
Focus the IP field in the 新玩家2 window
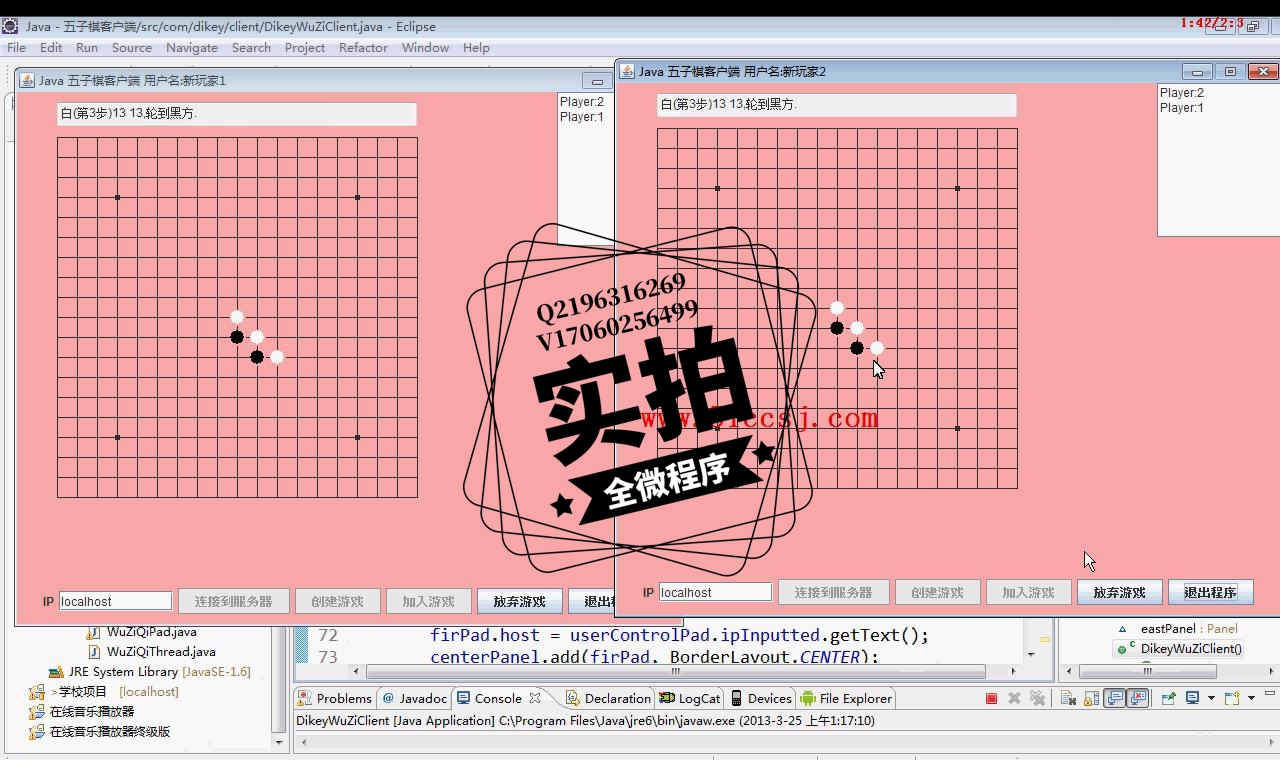(x=715, y=592)
